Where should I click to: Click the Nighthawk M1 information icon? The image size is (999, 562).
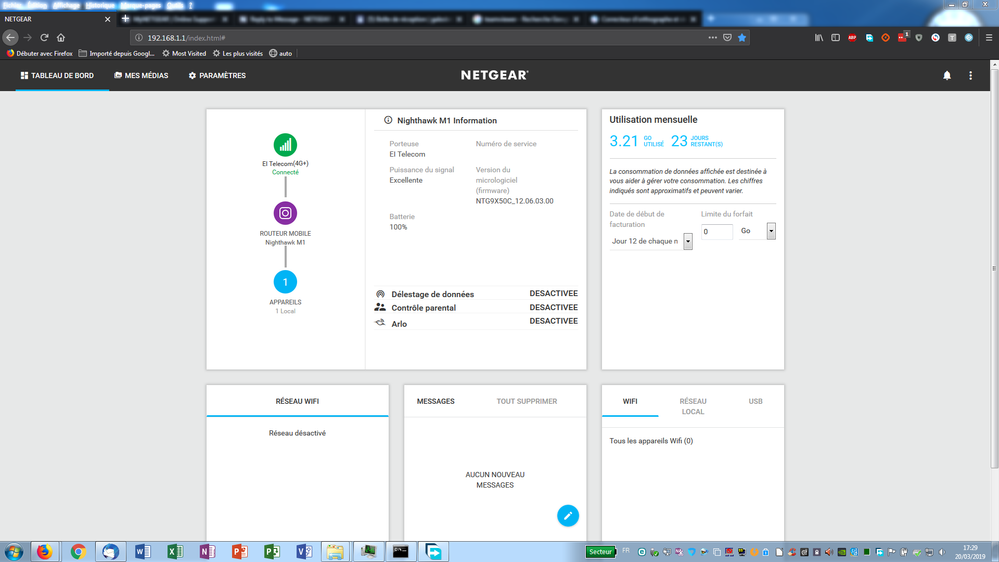click(x=387, y=120)
